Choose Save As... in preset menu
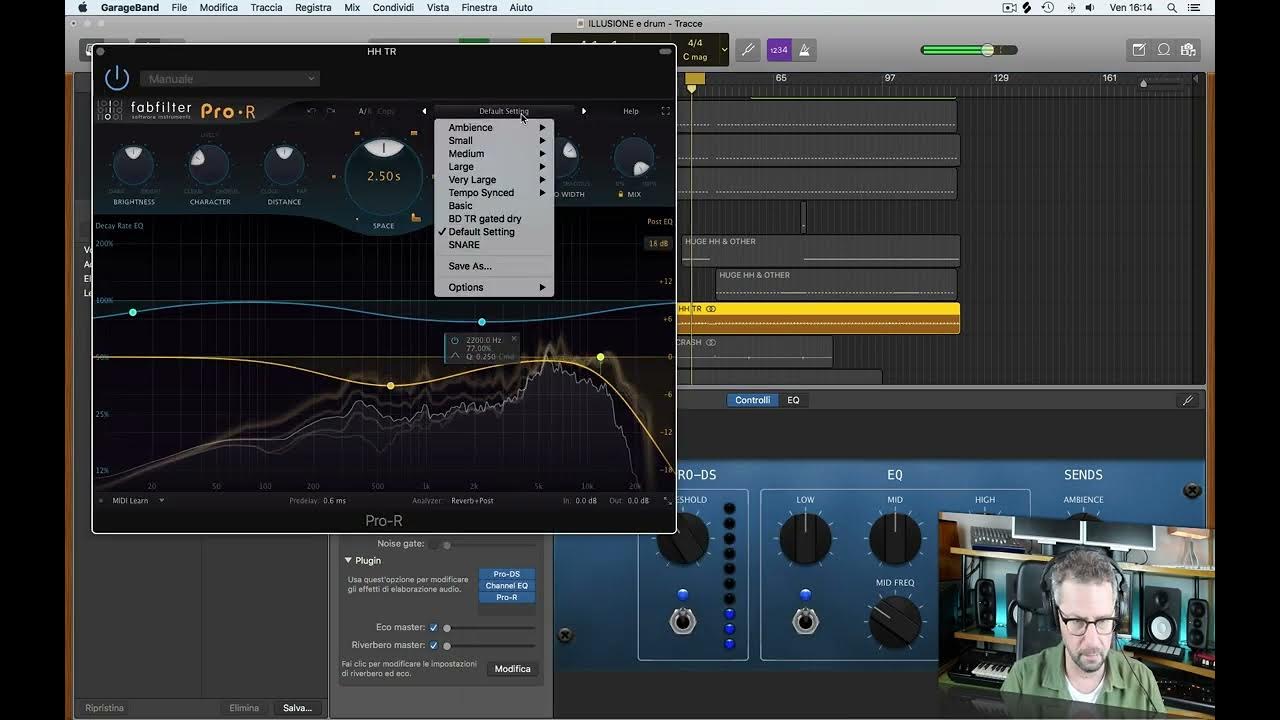Viewport: 1280px width, 720px height. point(494,266)
